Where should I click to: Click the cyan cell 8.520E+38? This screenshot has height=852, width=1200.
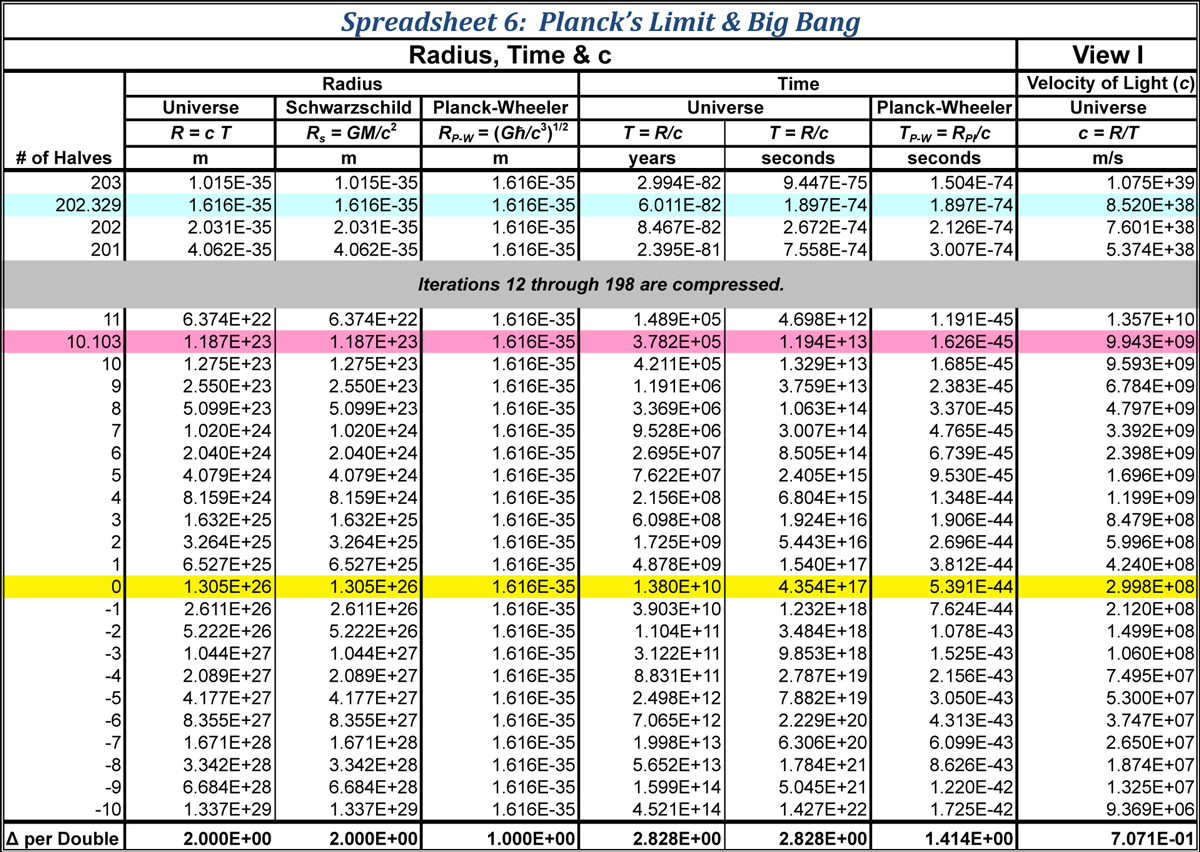[1107, 204]
